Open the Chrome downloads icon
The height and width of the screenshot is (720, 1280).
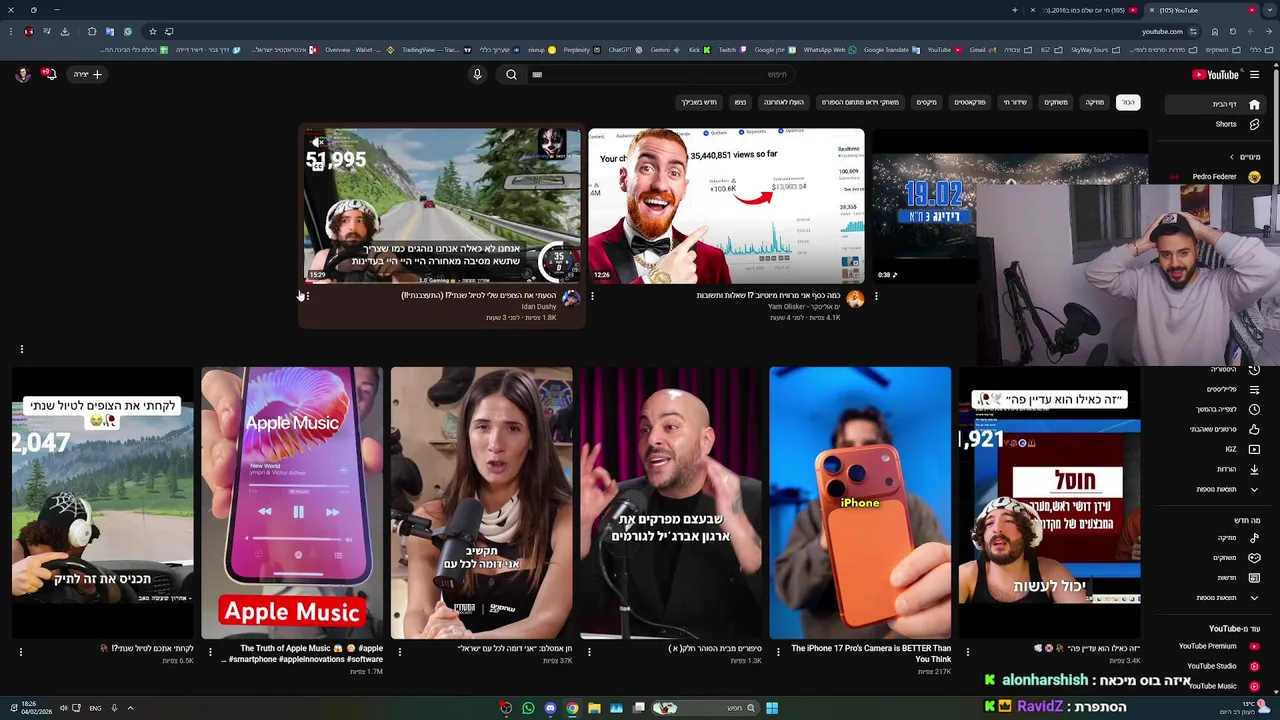click(x=65, y=32)
